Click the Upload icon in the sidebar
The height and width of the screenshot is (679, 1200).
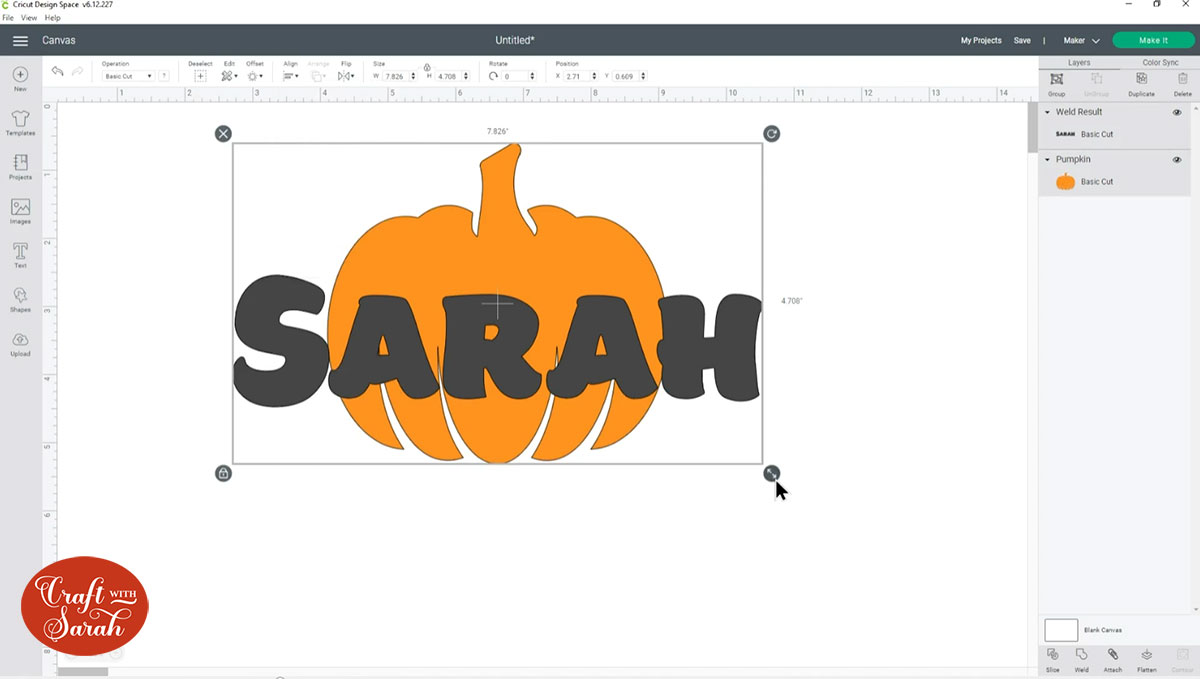click(x=20, y=346)
